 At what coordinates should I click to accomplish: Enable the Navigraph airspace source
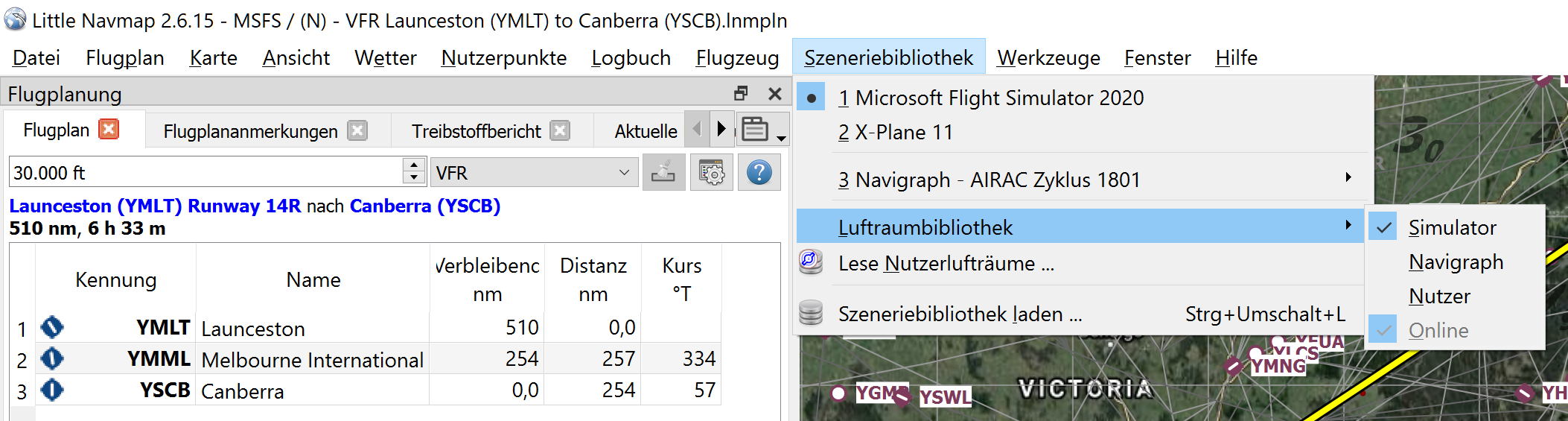pyautogui.click(x=1456, y=262)
